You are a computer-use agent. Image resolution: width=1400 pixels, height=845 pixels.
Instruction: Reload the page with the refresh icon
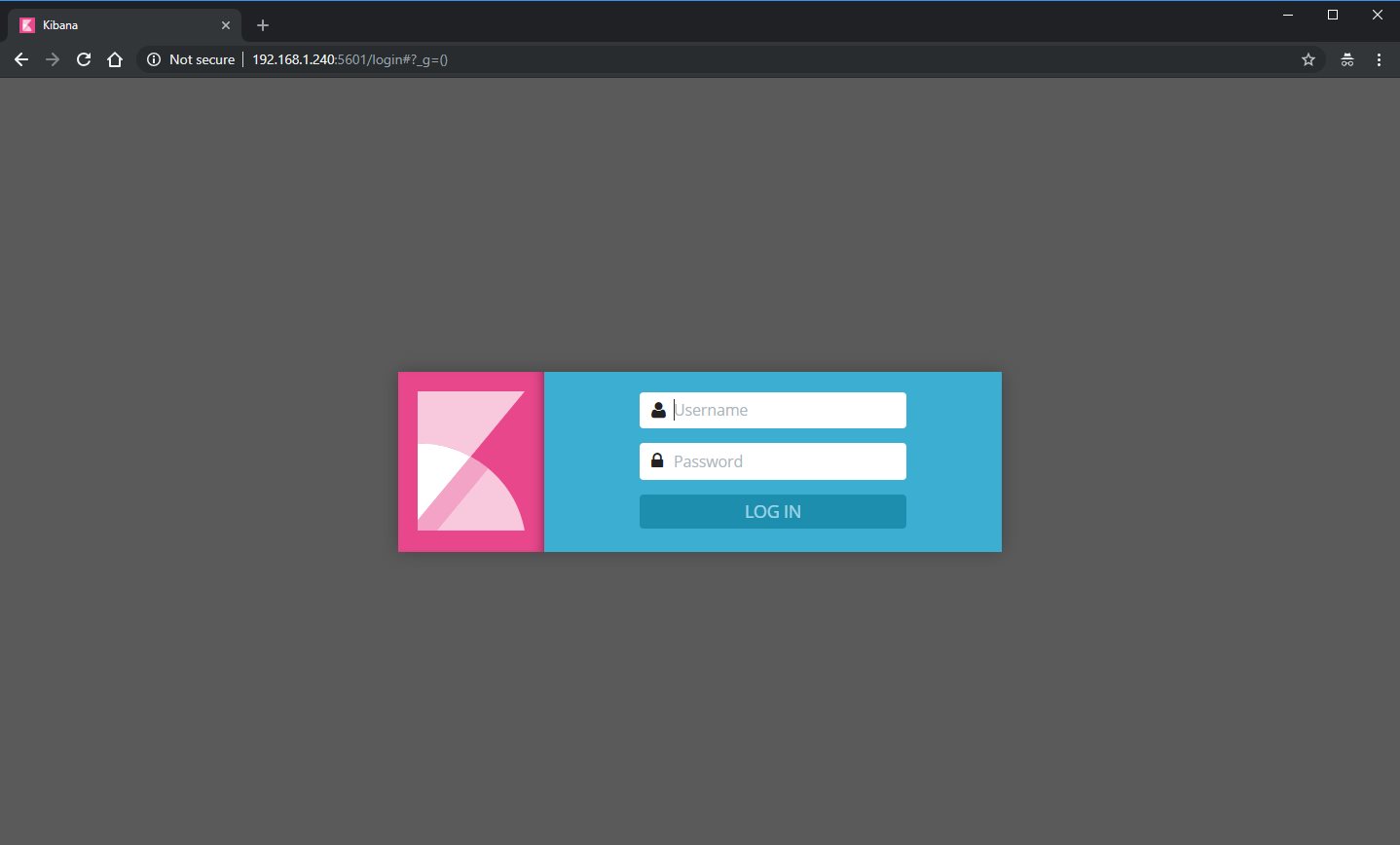pyautogui.click(x=84, y=59)
